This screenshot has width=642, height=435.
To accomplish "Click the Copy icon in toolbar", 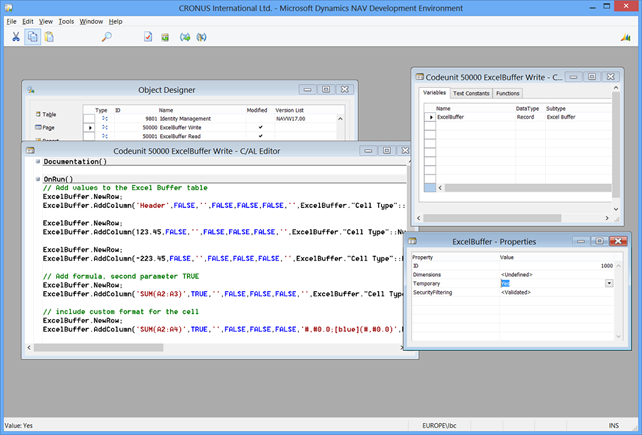I will coord(33,37).
